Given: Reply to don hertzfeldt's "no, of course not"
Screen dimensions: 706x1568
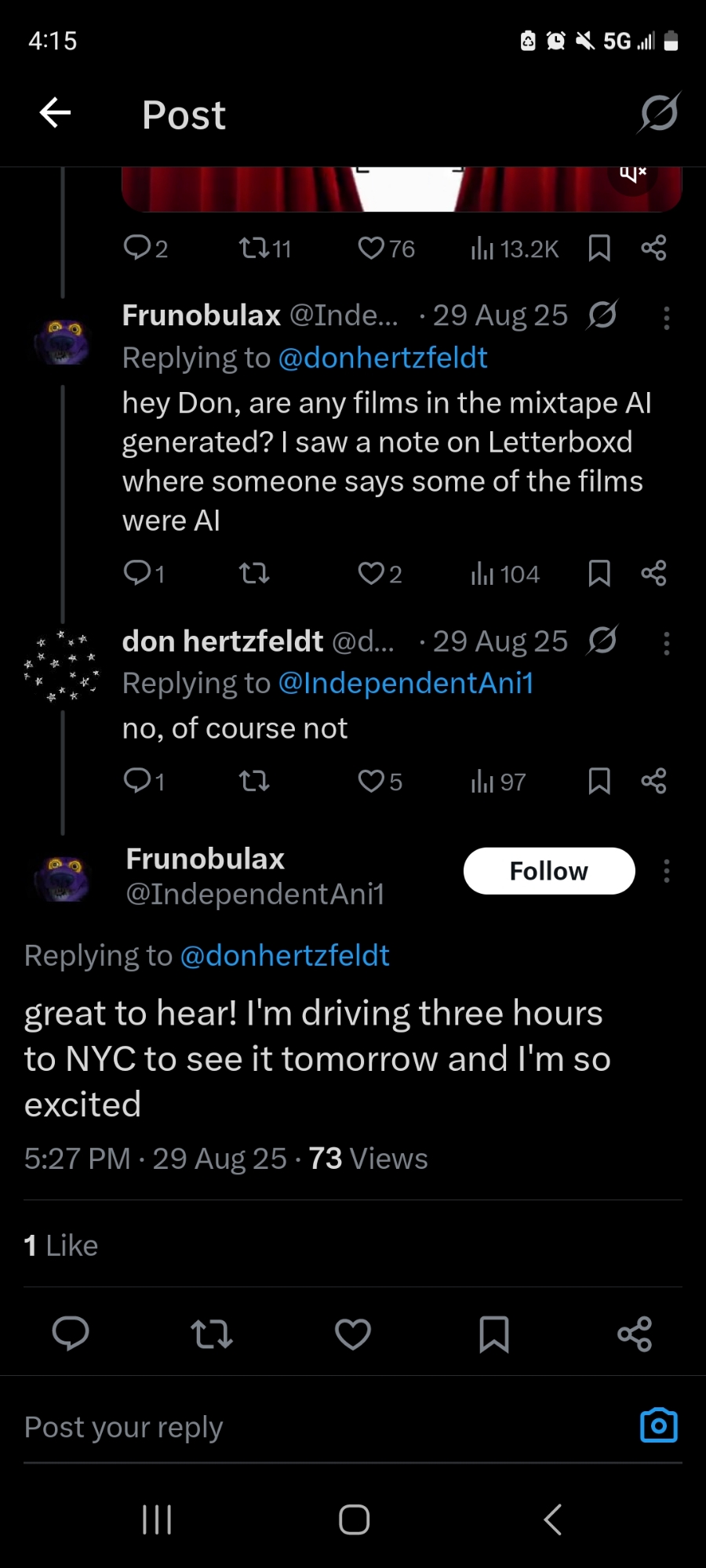Looking at the screenshot, I should click(138, 781).
